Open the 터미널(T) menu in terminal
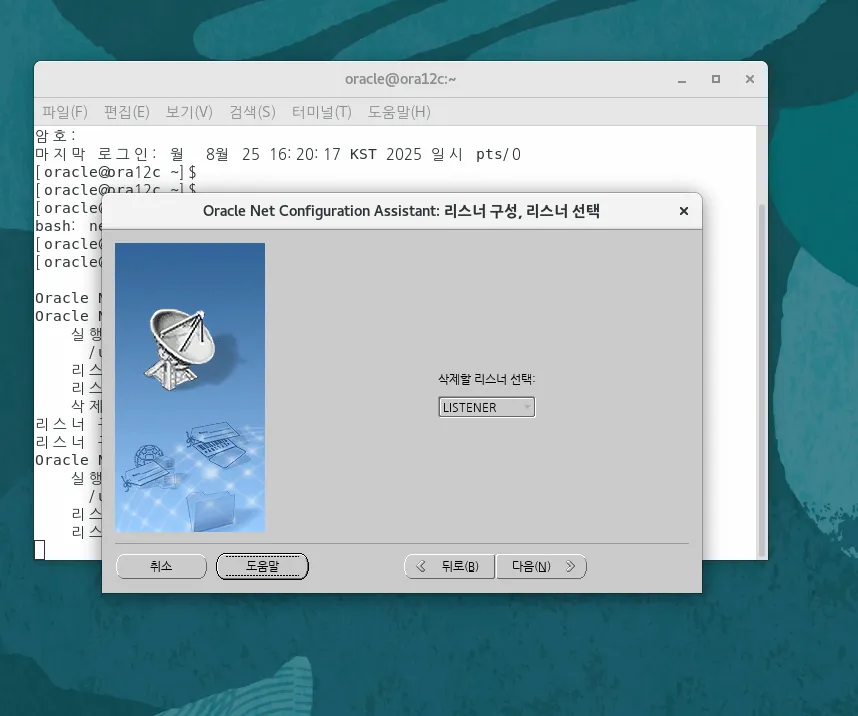Viewport: 858px width, 716px height. (x=321, y=112)
